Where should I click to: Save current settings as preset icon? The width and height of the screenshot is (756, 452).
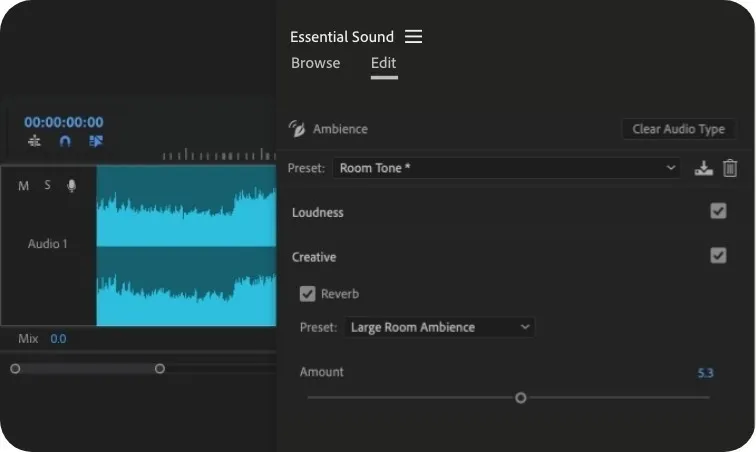click(703, 168)
